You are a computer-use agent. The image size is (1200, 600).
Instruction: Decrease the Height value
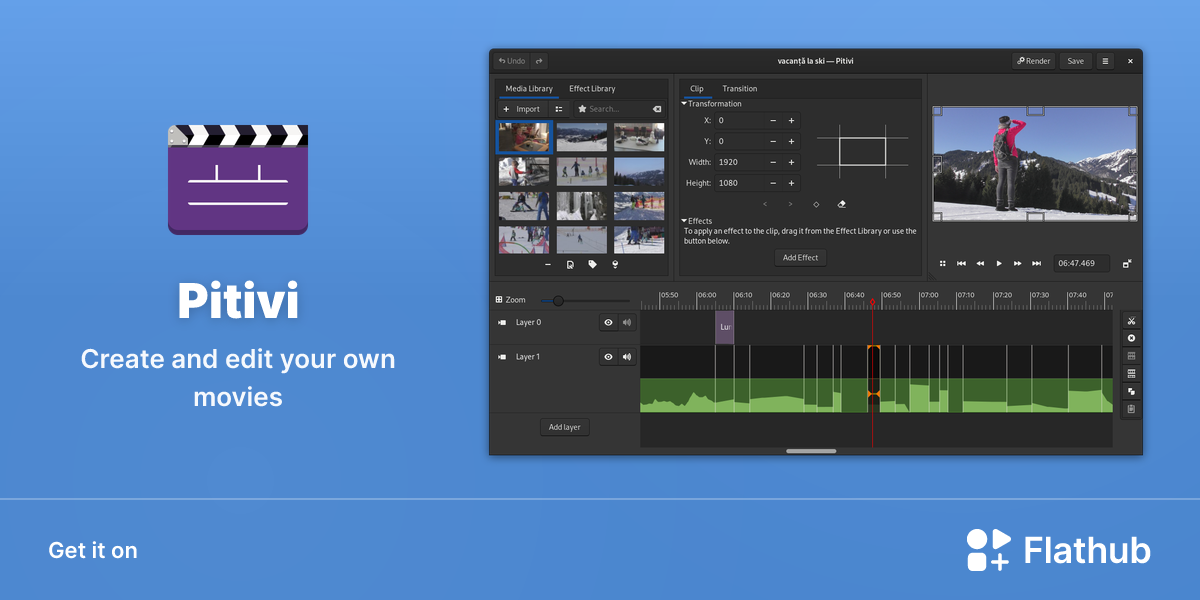click(773, 183)
